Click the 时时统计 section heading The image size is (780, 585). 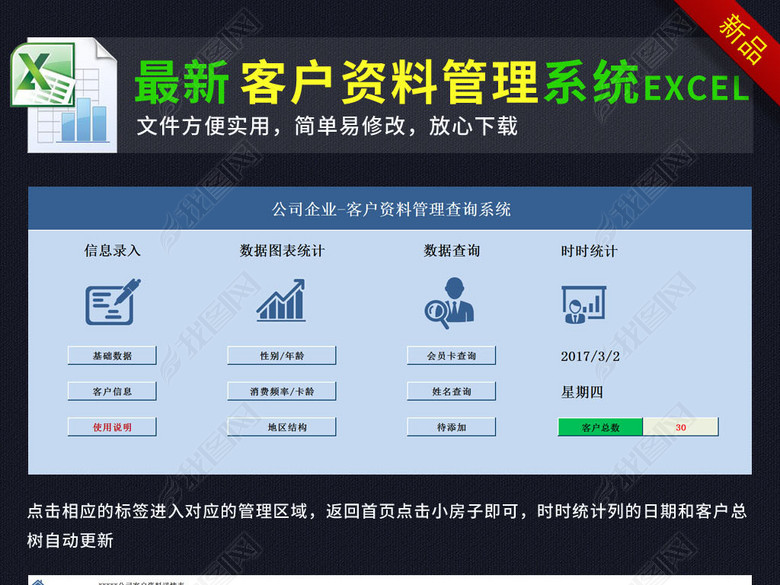589,251
